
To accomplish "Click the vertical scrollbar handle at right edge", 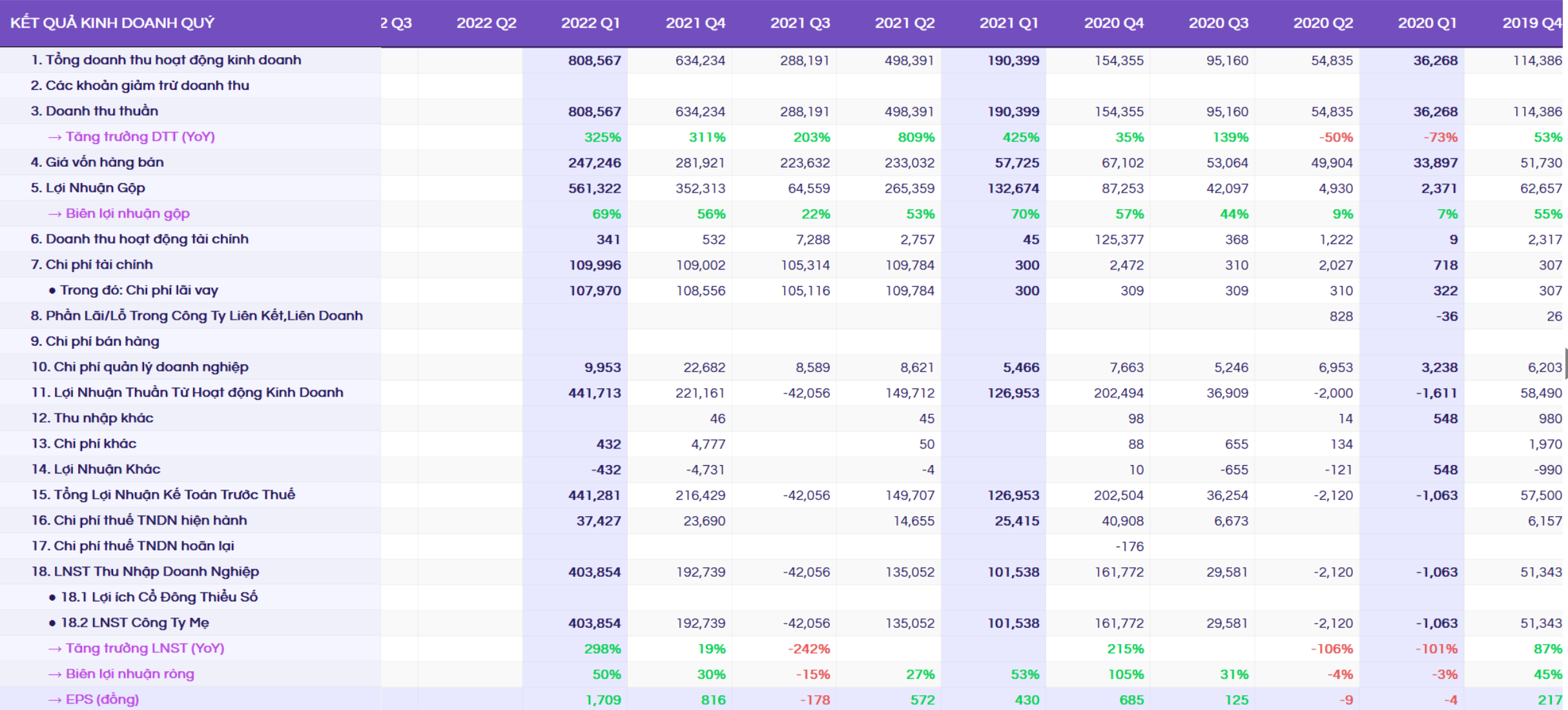I will pos(1565,363).
